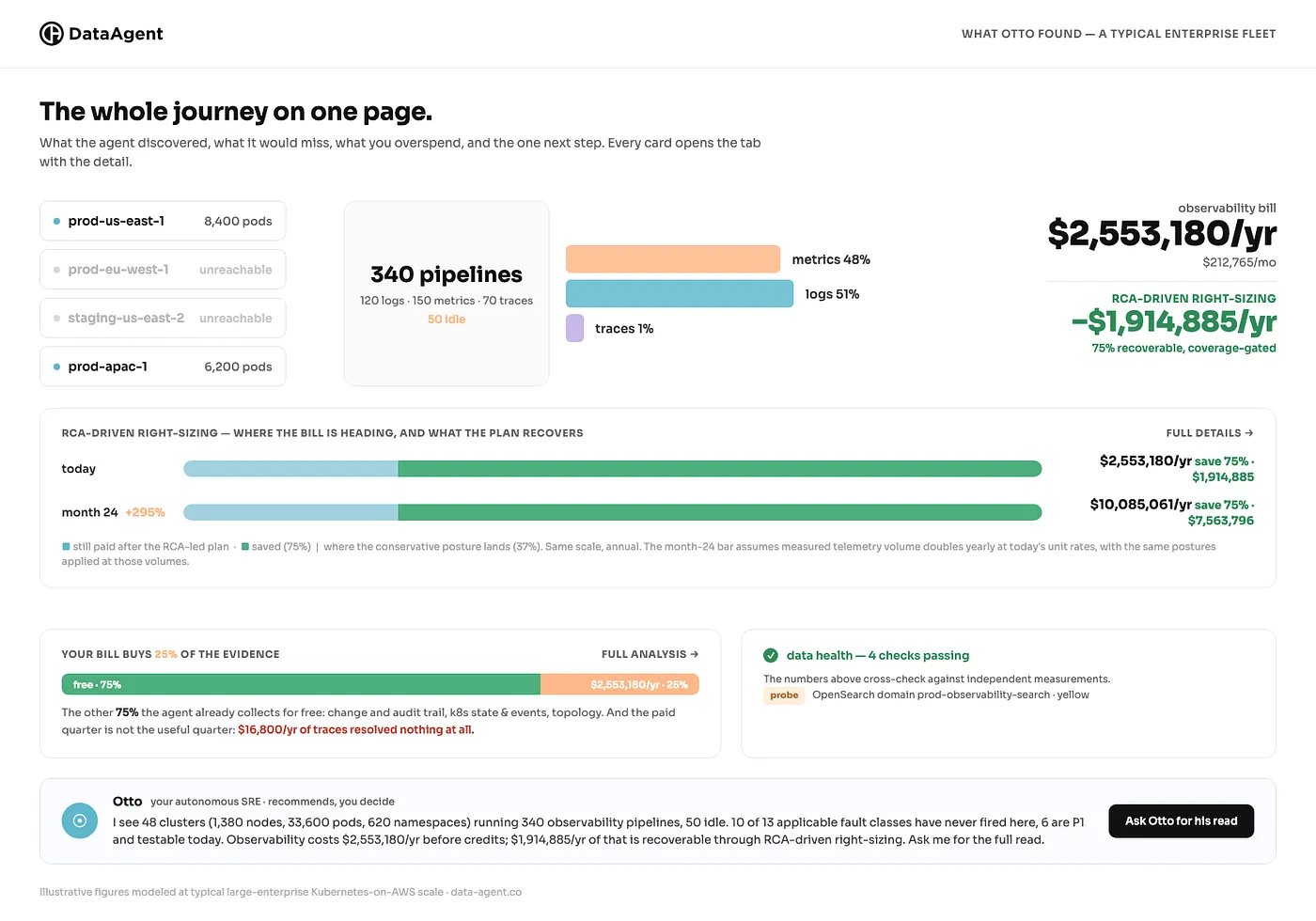Click the grey prod-eu-west-1 status dot
The height and width of the screenshot is (921, 1316).
pos(56,270)
